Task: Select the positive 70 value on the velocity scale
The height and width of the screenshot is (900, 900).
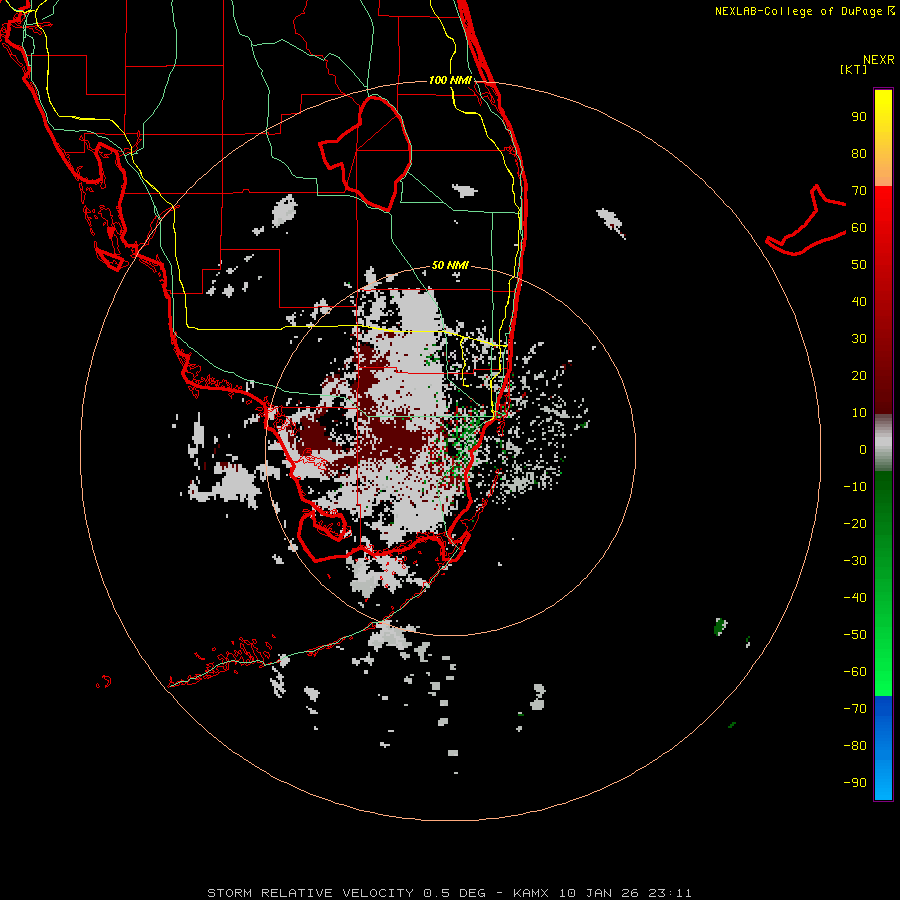Action: coord(859,191)
